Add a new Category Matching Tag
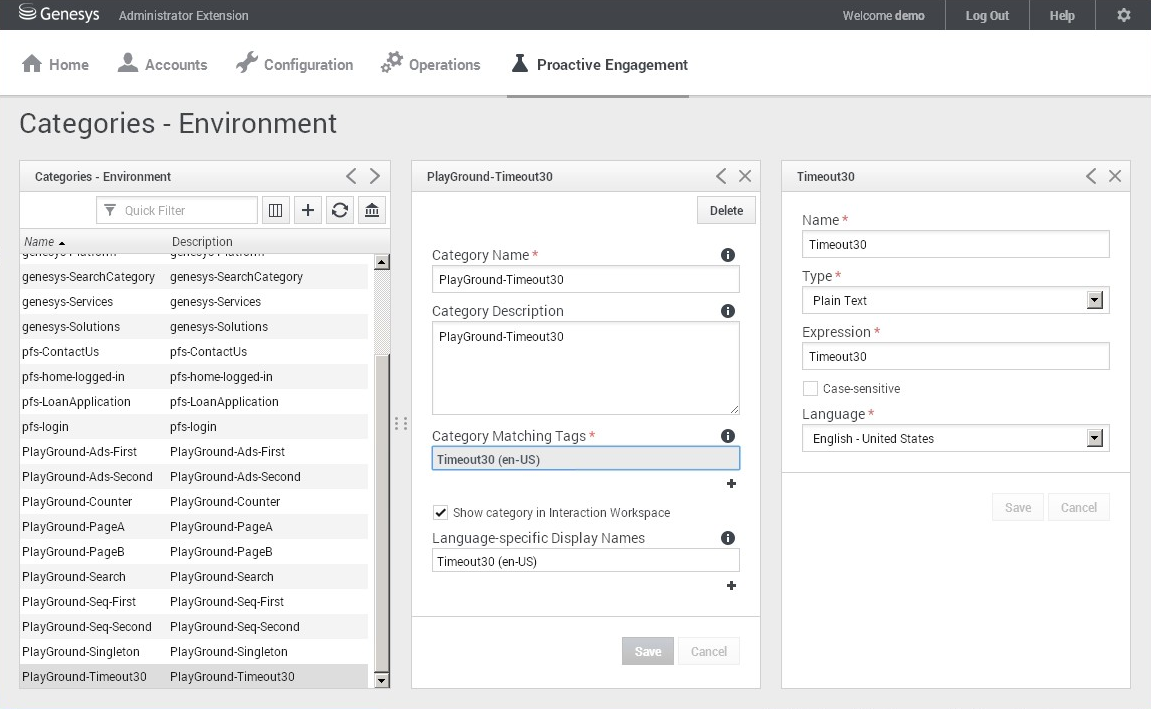Viewport: 1151px width, 709px height. coord(731,484)
